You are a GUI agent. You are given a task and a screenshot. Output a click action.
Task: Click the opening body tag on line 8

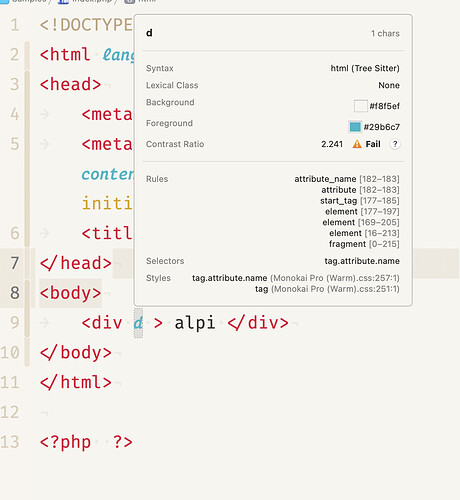click(x=70, y=293)
